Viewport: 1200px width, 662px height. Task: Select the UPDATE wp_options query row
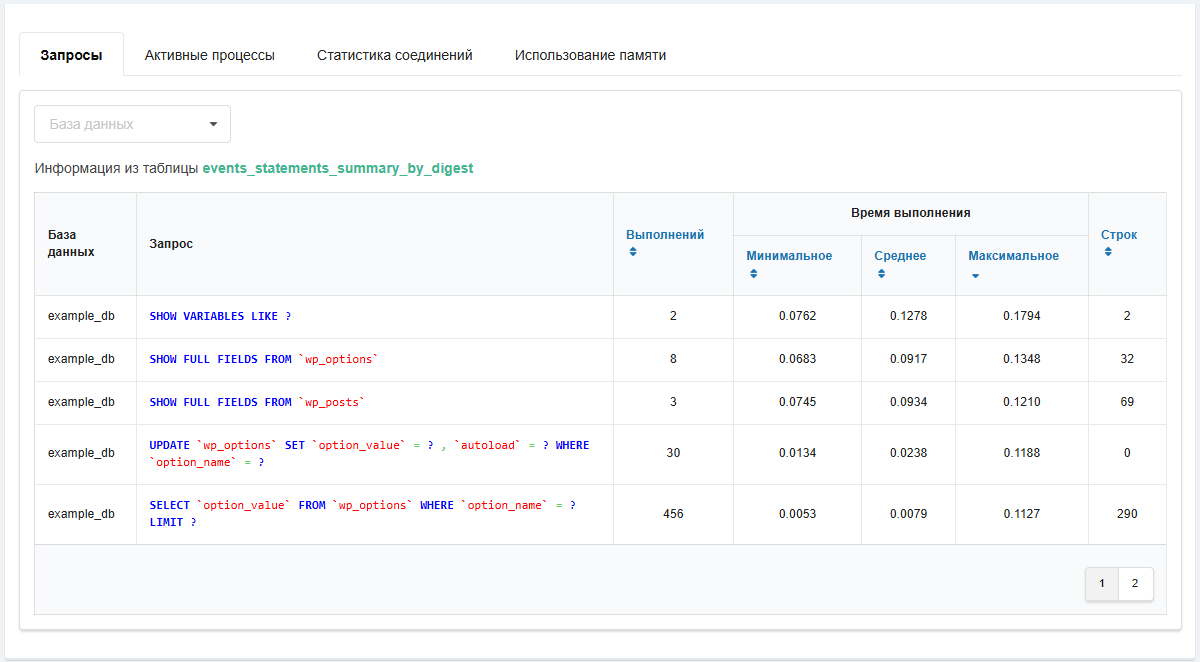pos(370,452)
